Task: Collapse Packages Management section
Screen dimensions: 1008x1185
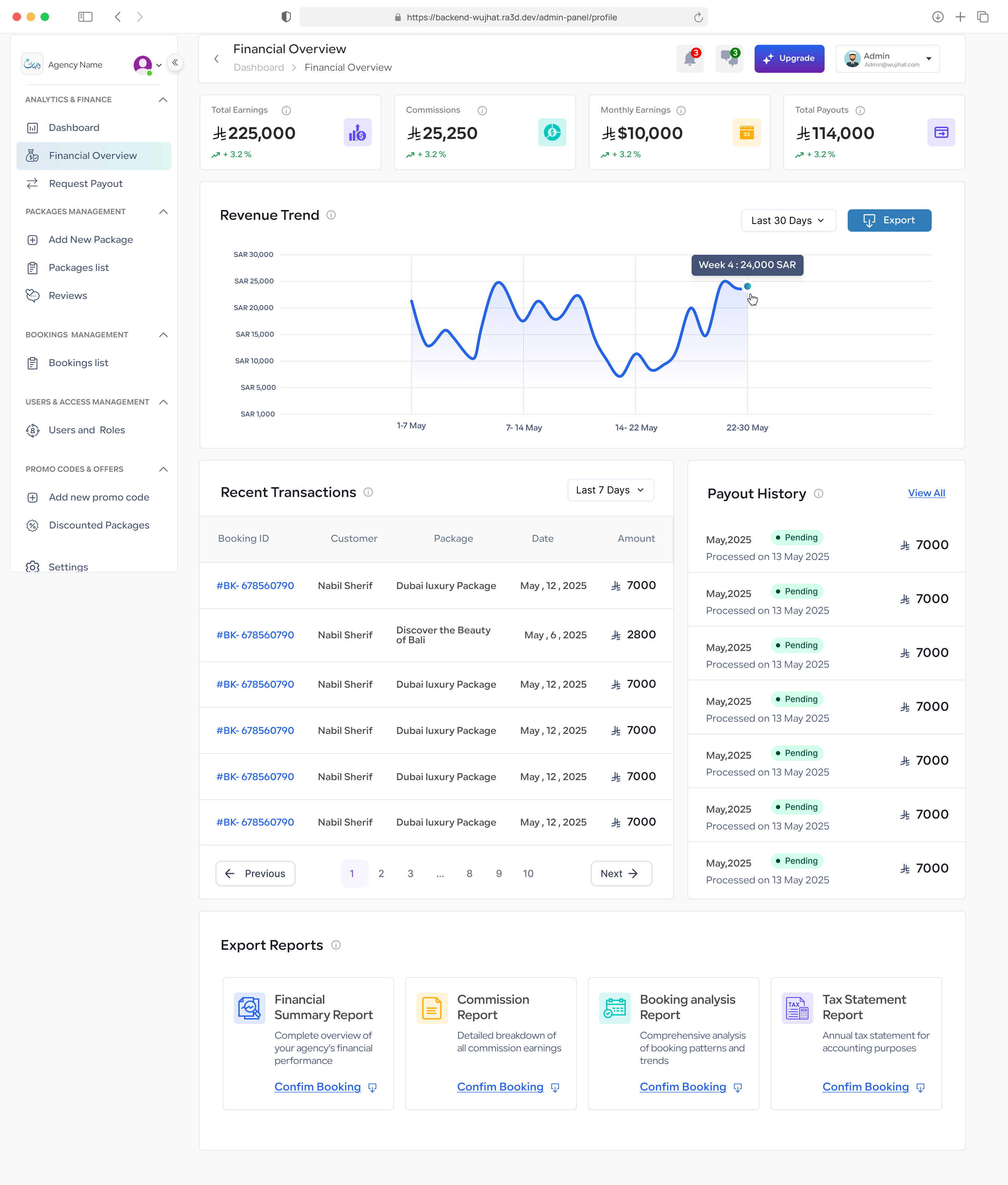Action: (163, 211)
